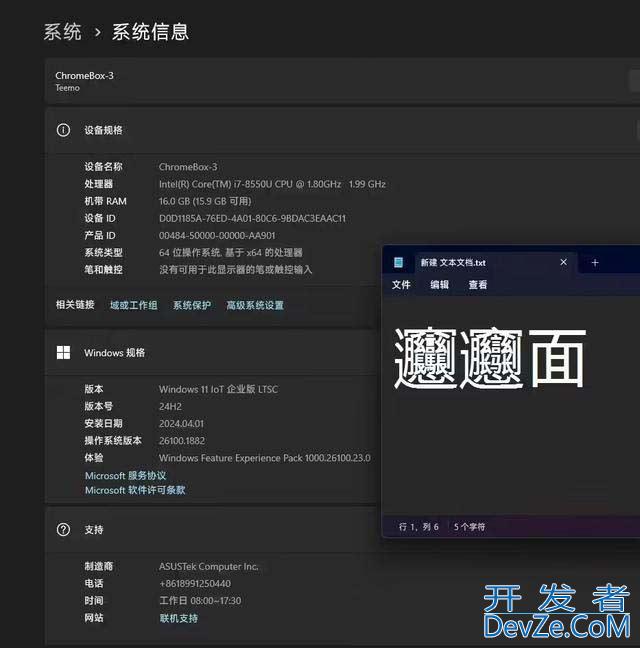Screen dimensions: 640x648
Task: Click the 系统信息 page title
Action: coord(150,32)
